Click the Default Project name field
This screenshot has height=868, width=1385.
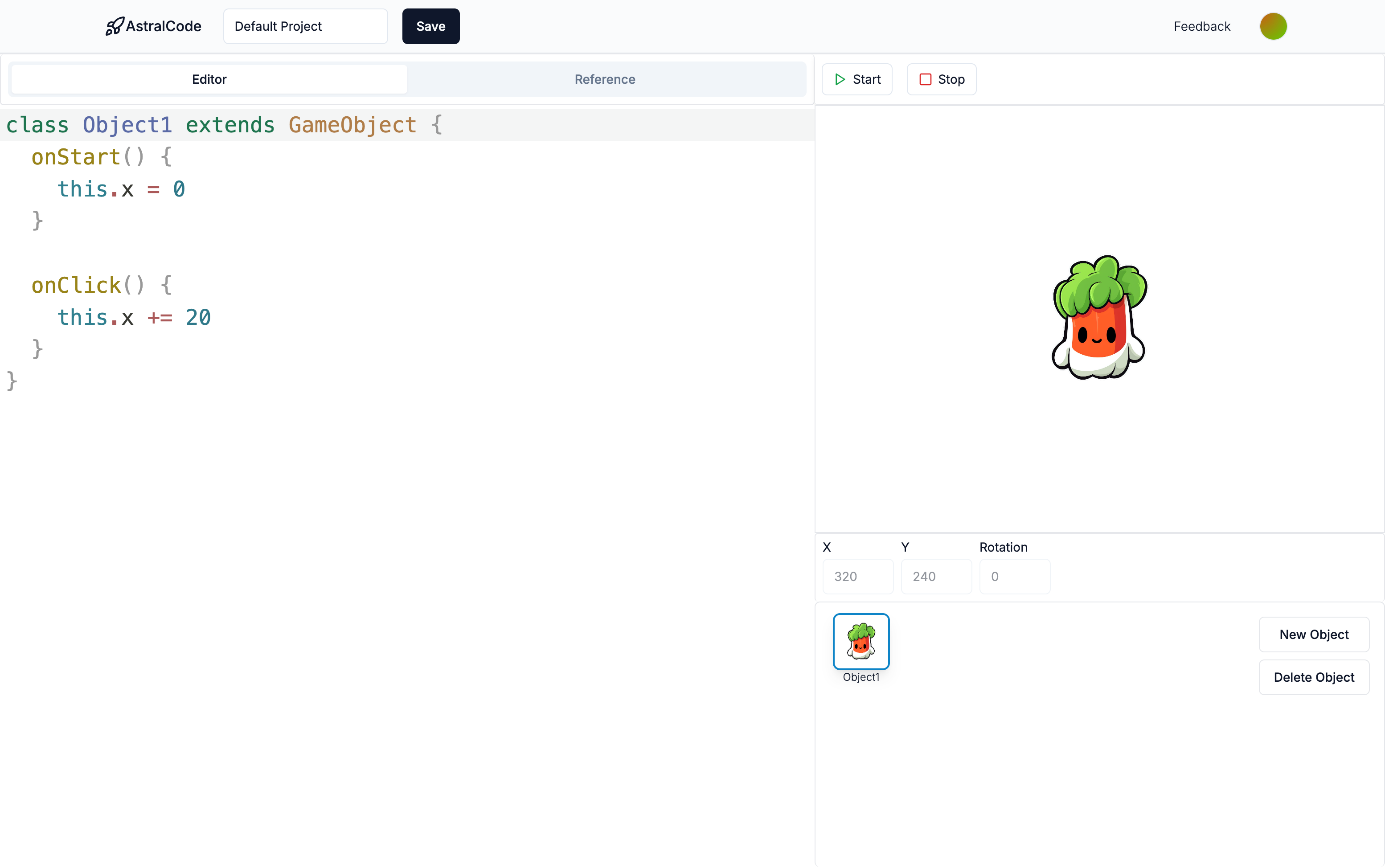click(305, 26)
